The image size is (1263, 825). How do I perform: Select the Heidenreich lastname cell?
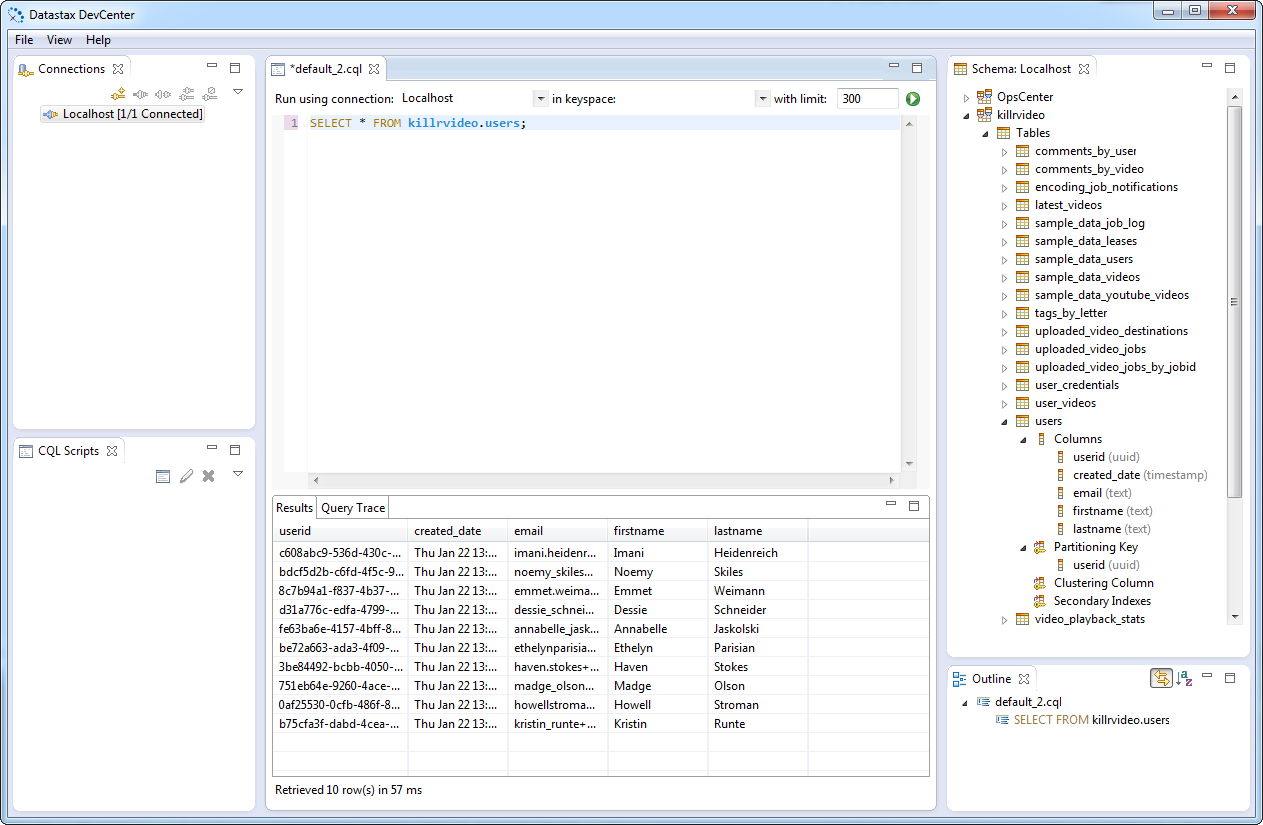(x=758, y=552)
